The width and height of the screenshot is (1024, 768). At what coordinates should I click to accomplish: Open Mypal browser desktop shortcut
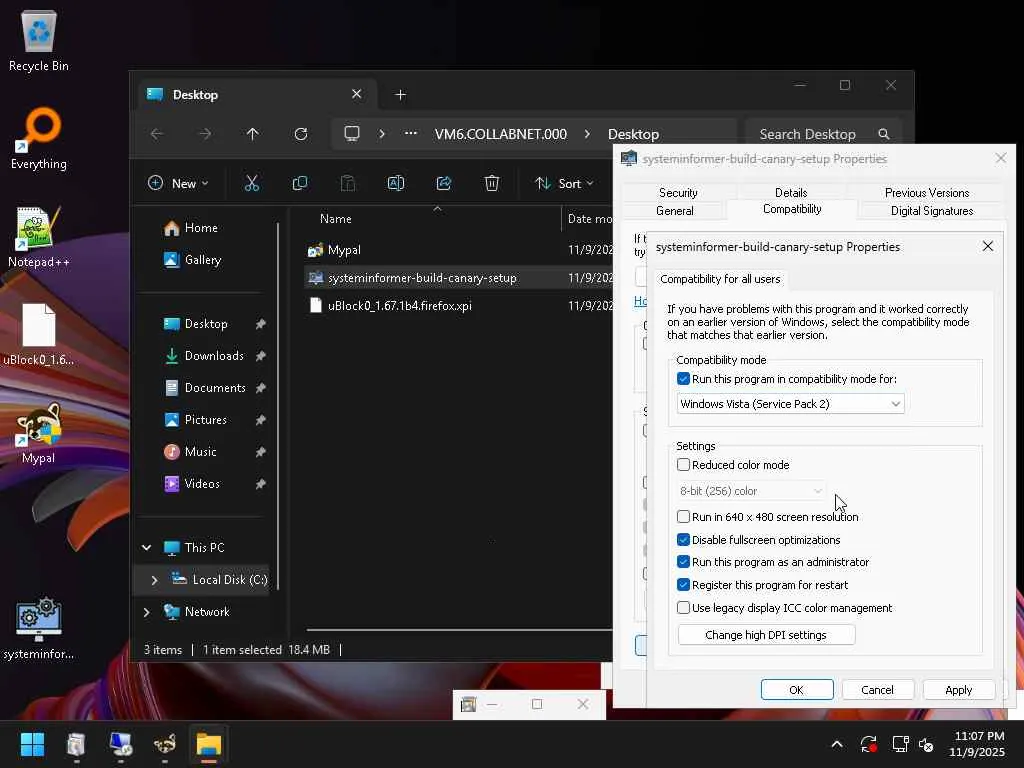coord(39,432)
